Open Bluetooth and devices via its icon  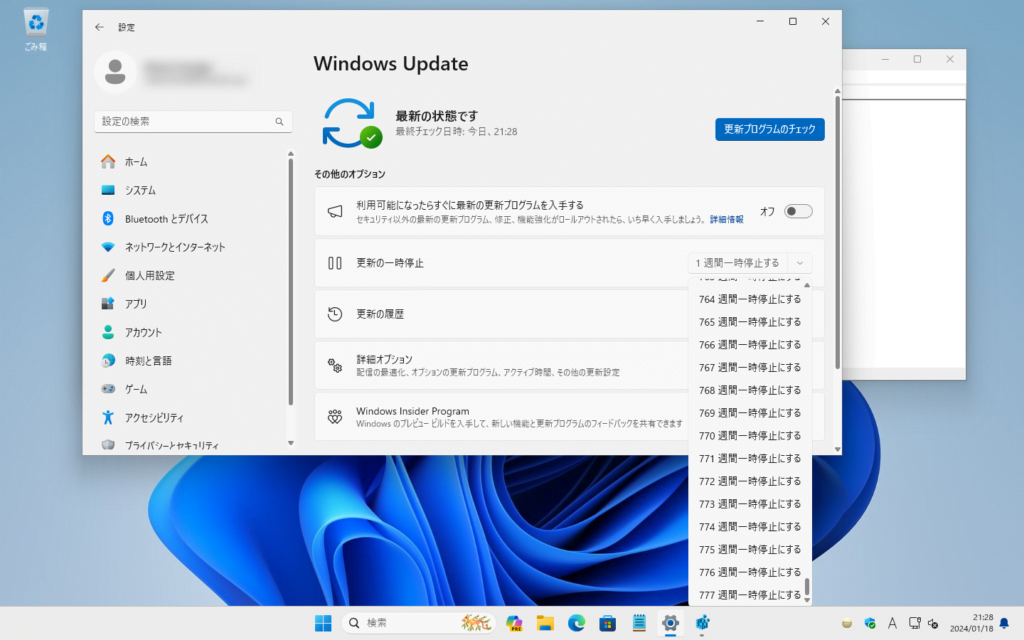pos(108,219)
